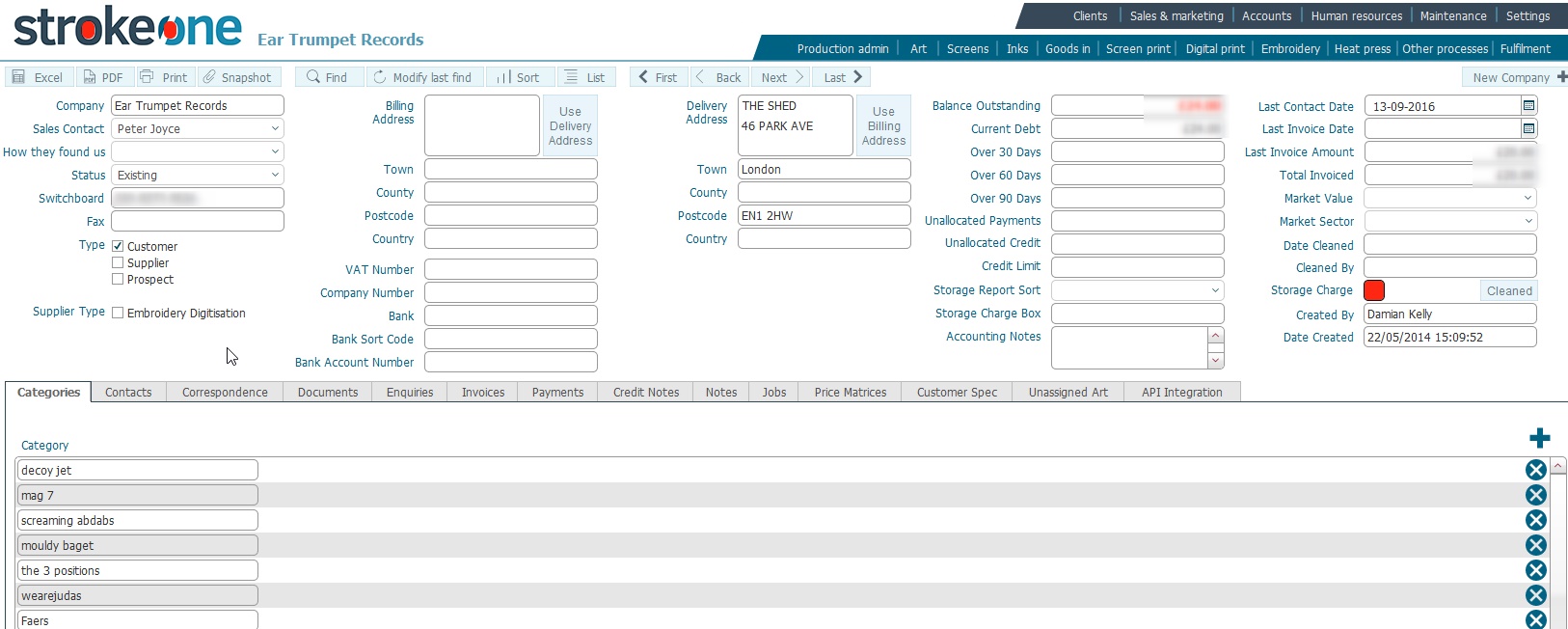Open Find with the magnifier icon
The image size is (1568, 629).
tap(313, 77)
